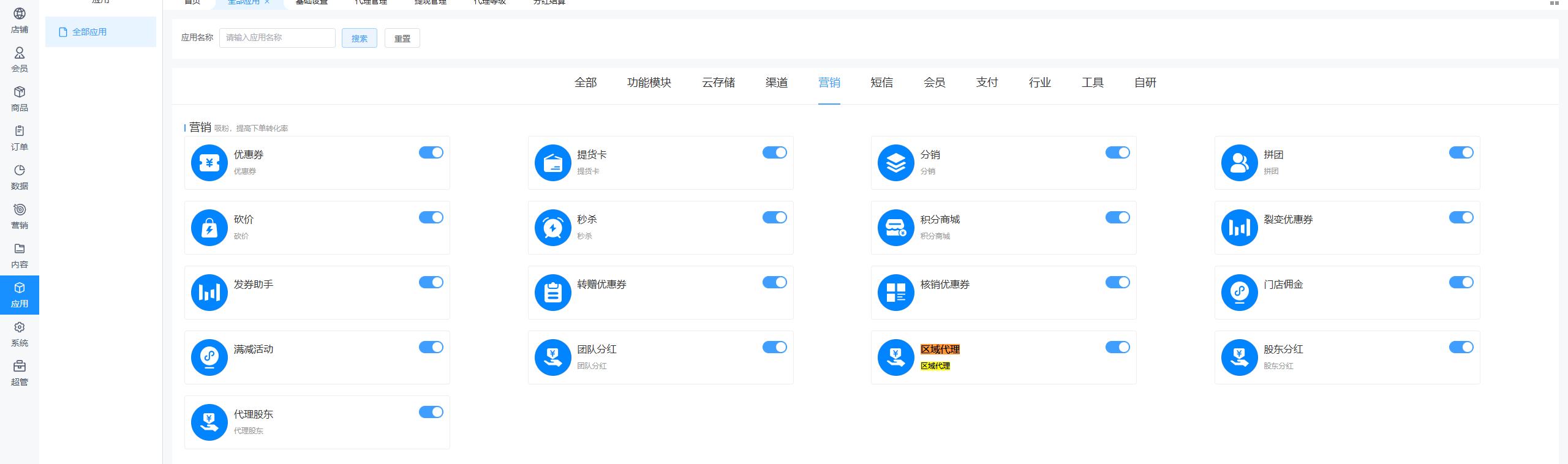Click the 提货卡 wallet app icon

(x=553, y=163)
